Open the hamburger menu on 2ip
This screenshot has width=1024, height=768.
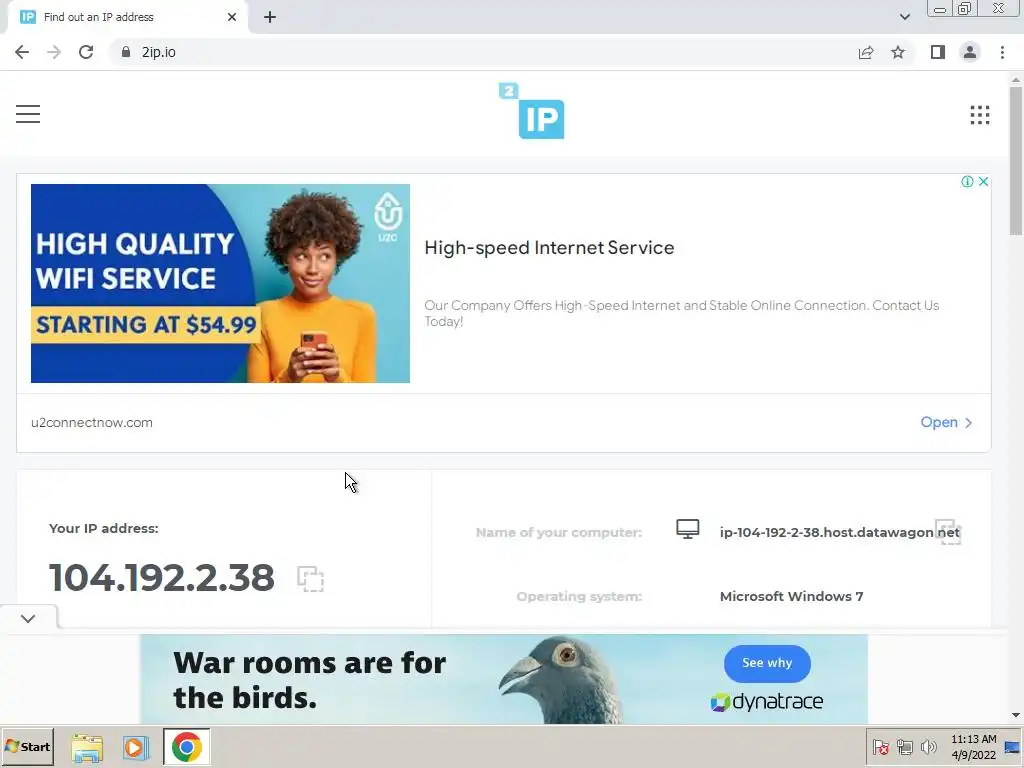pos(28,114)
